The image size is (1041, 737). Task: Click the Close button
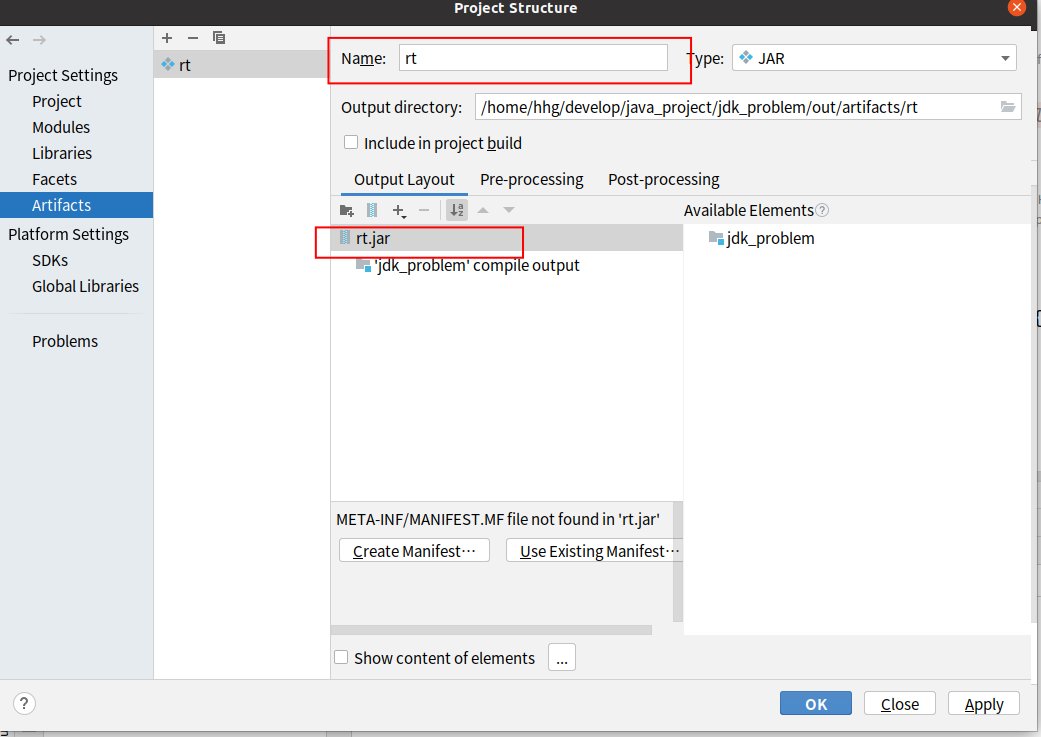(900, 703)
